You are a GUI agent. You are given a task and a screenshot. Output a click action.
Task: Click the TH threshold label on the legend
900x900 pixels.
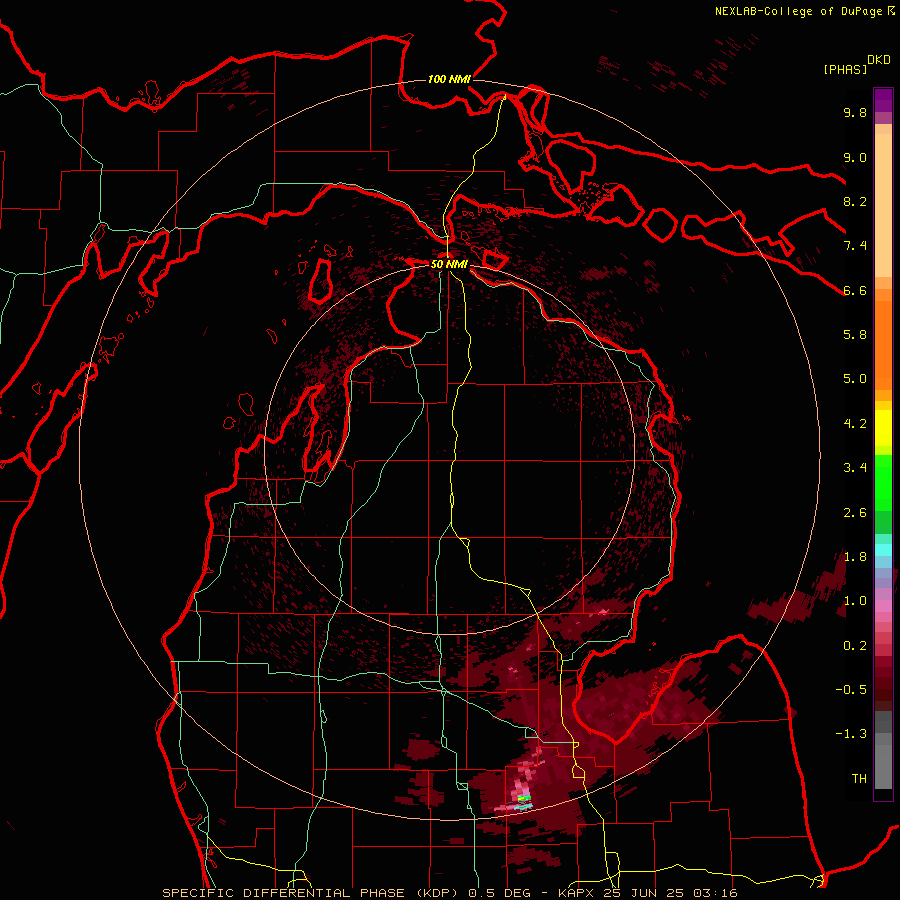coord(859,779)
